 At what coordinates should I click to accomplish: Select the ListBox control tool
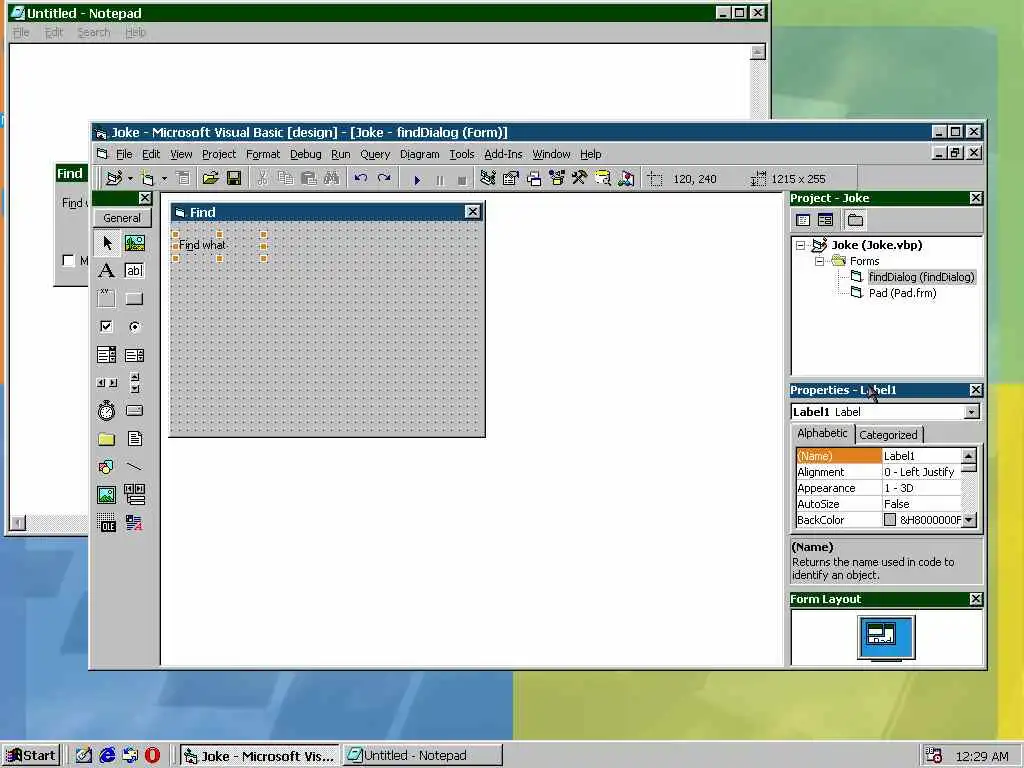[x=135, y=355]
